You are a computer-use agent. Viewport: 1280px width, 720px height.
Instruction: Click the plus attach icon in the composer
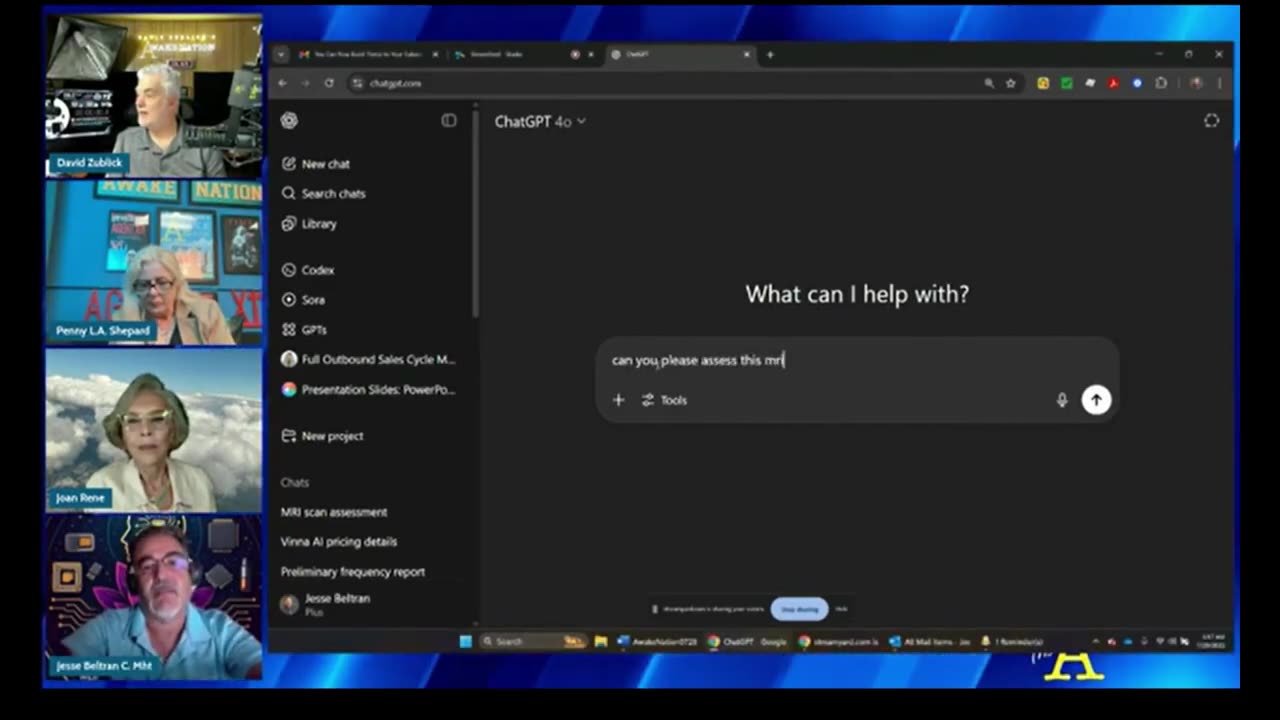618,400
